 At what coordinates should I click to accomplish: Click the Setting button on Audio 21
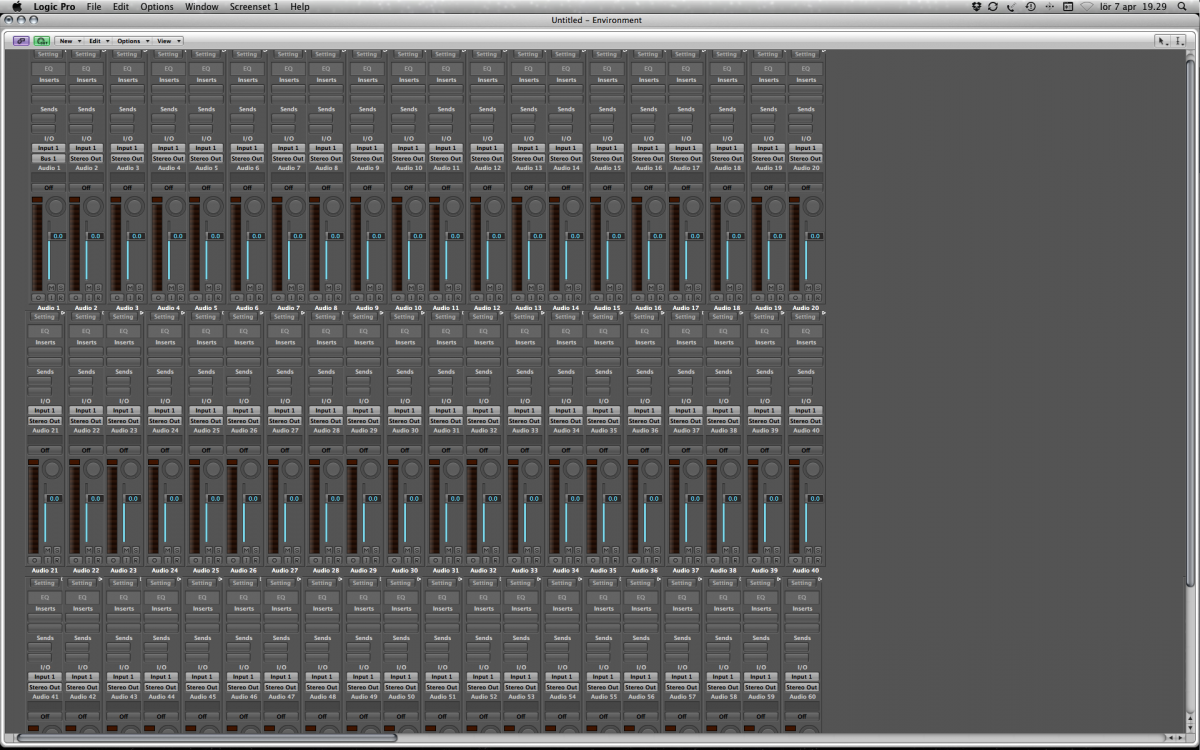tap(45, 316)
